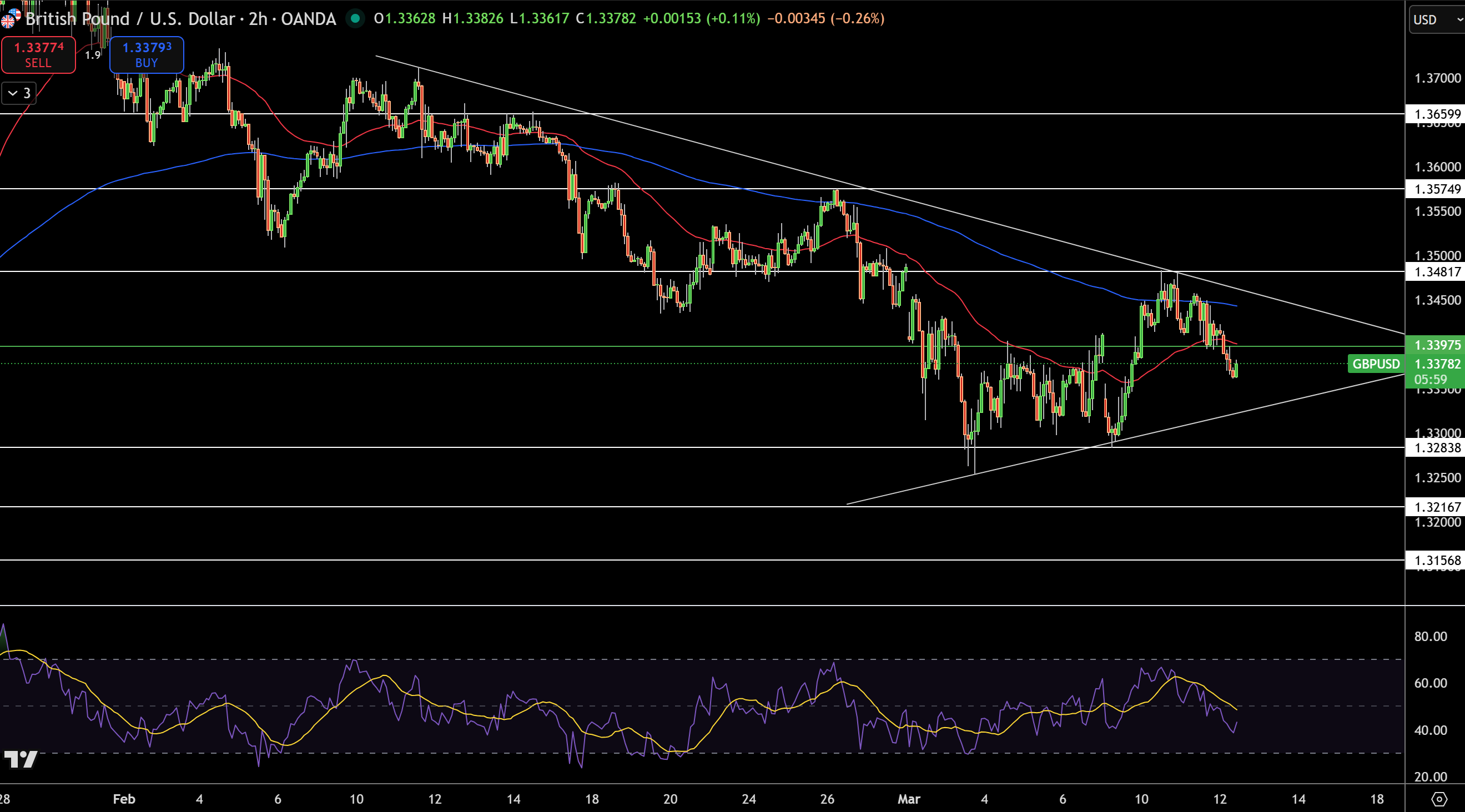The image size is (1465, 812).
Task: Click the GBP/USD flag icon in the title
Action: [x=11, y=19]
